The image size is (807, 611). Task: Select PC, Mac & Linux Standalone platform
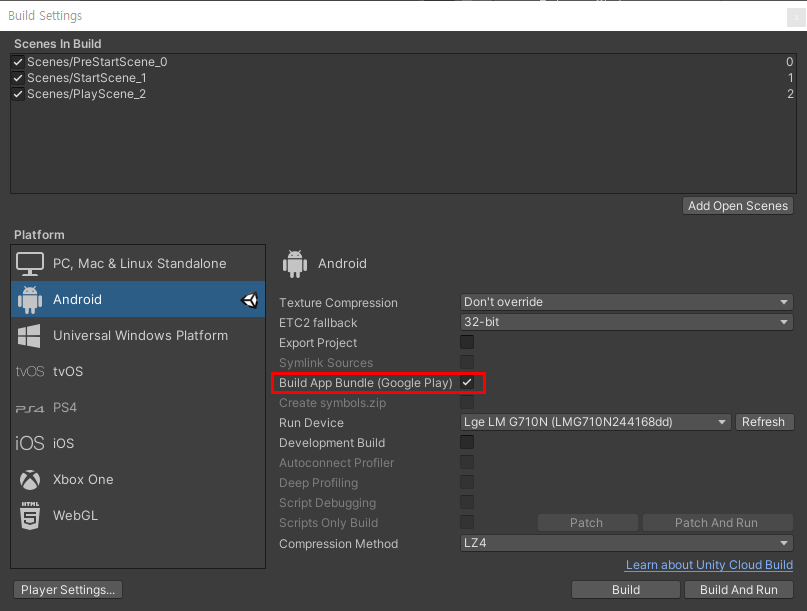coord(138,264)
